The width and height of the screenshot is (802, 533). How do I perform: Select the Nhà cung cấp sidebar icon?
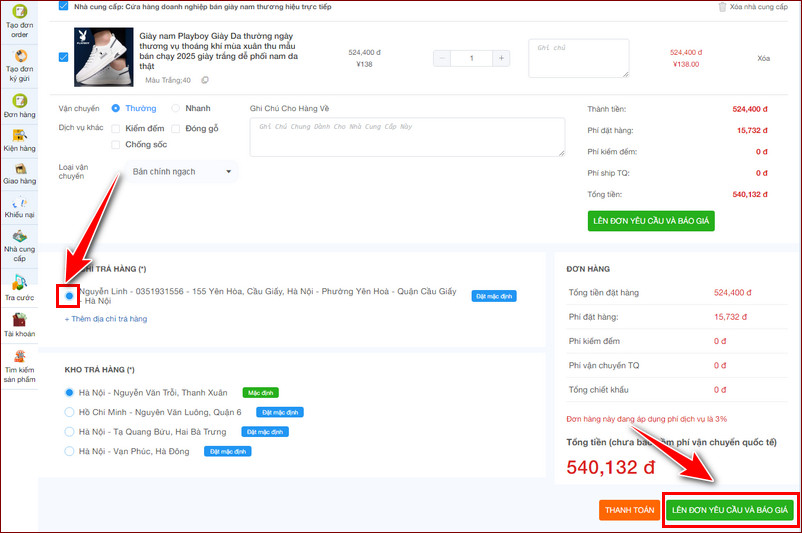[x=19, y=240]
